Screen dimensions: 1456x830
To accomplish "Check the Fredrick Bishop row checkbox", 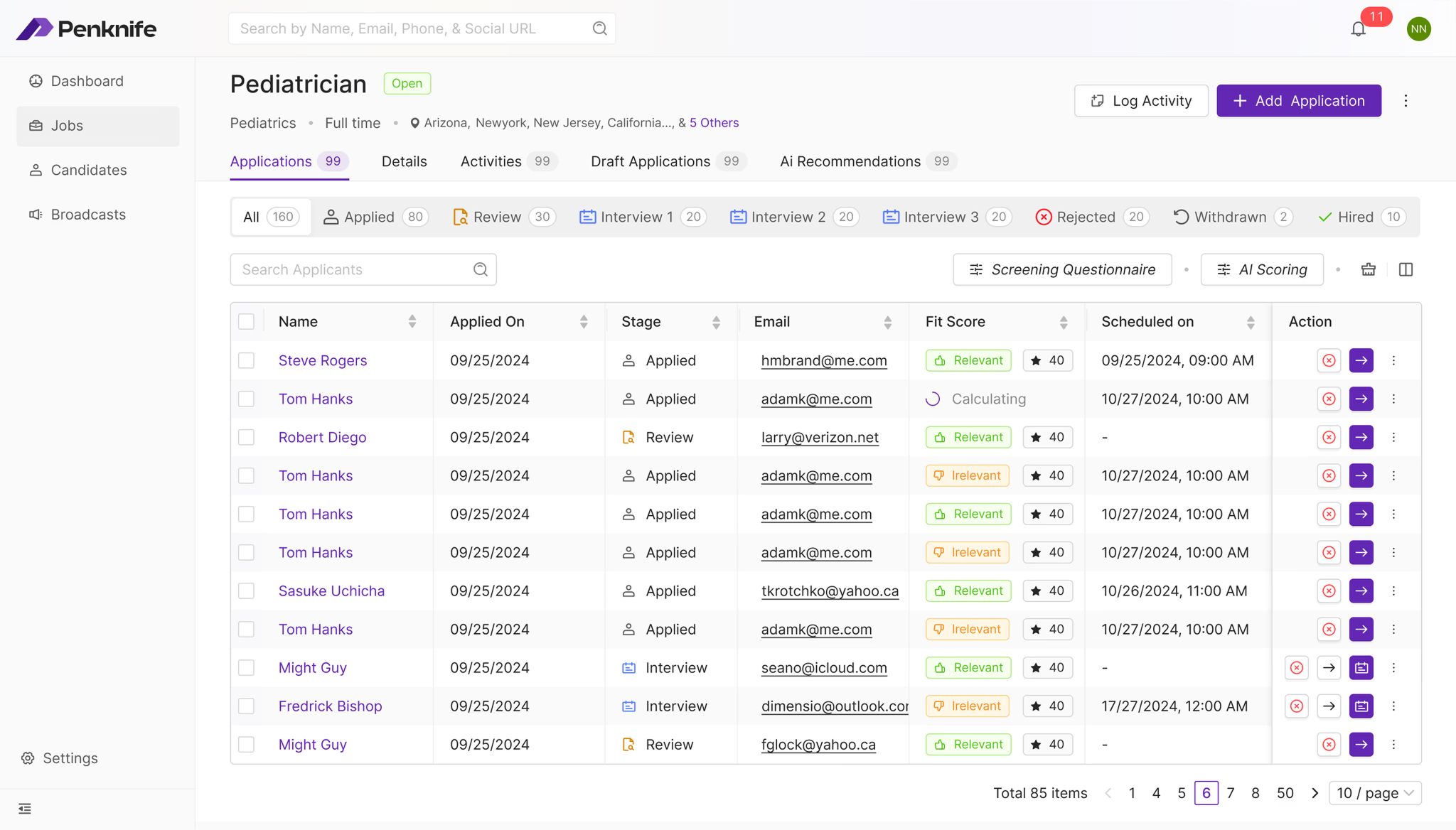I will pos(246,706).
